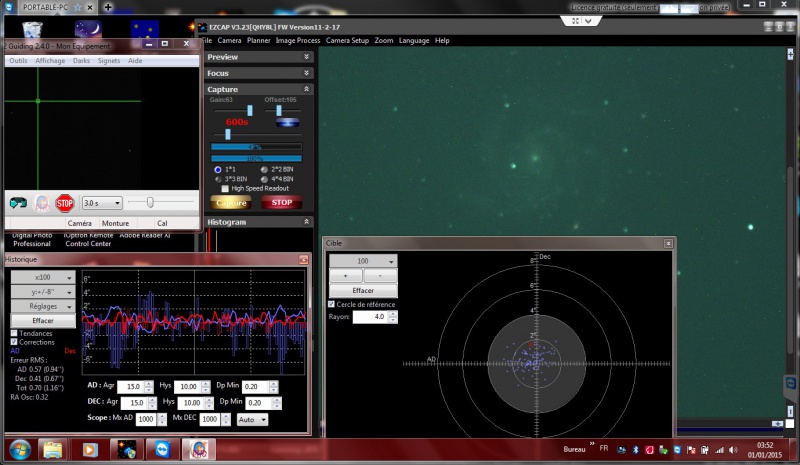Click the red STOP sign icon in guiding window
The height and width of the screenshot is (465, 800).
65,203
